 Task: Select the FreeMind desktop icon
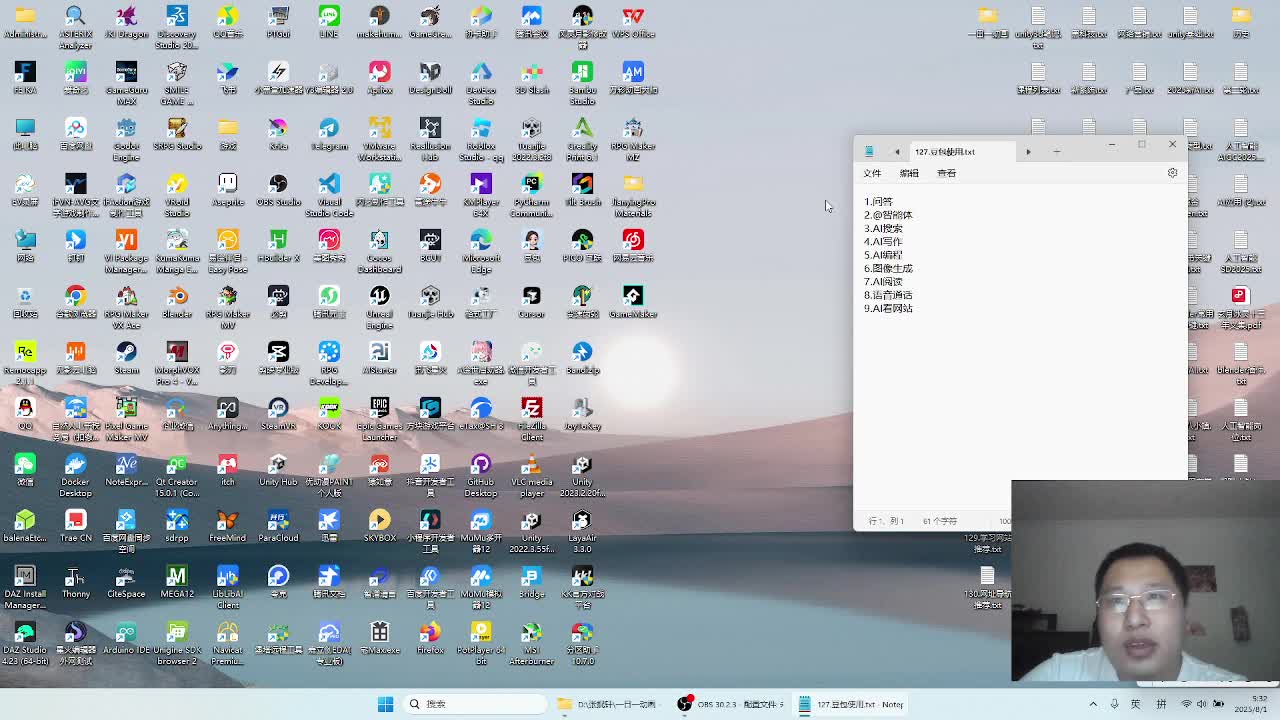click(228, 526)
